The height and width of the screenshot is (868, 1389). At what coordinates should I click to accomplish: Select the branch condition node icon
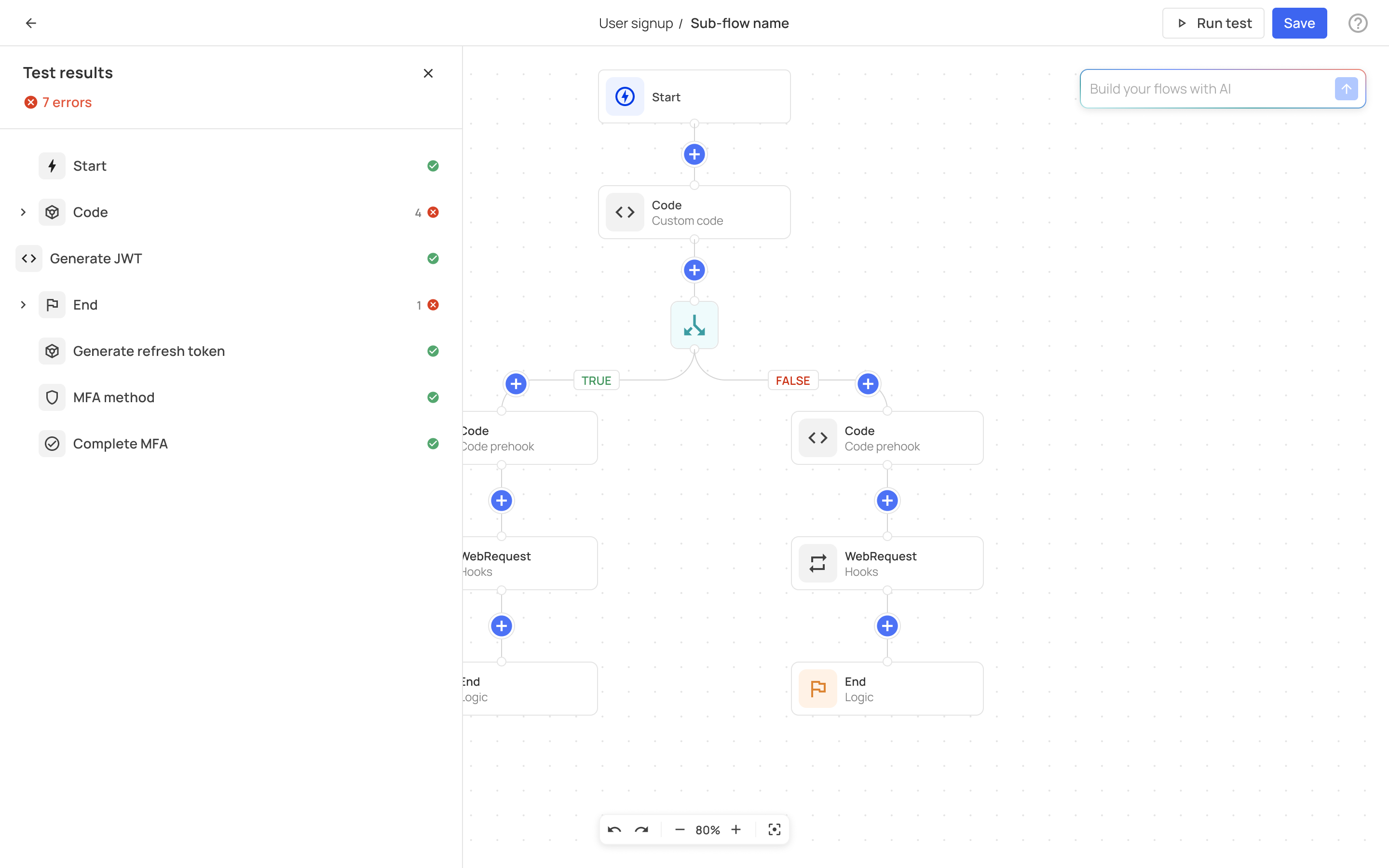694,325
